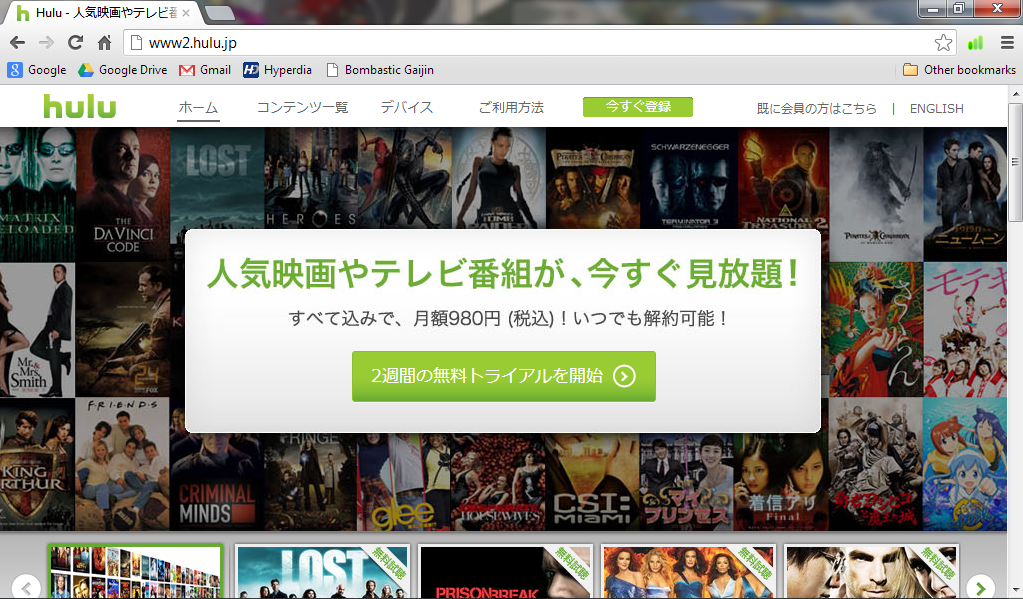Click the browser back arrow

[18, 43]
